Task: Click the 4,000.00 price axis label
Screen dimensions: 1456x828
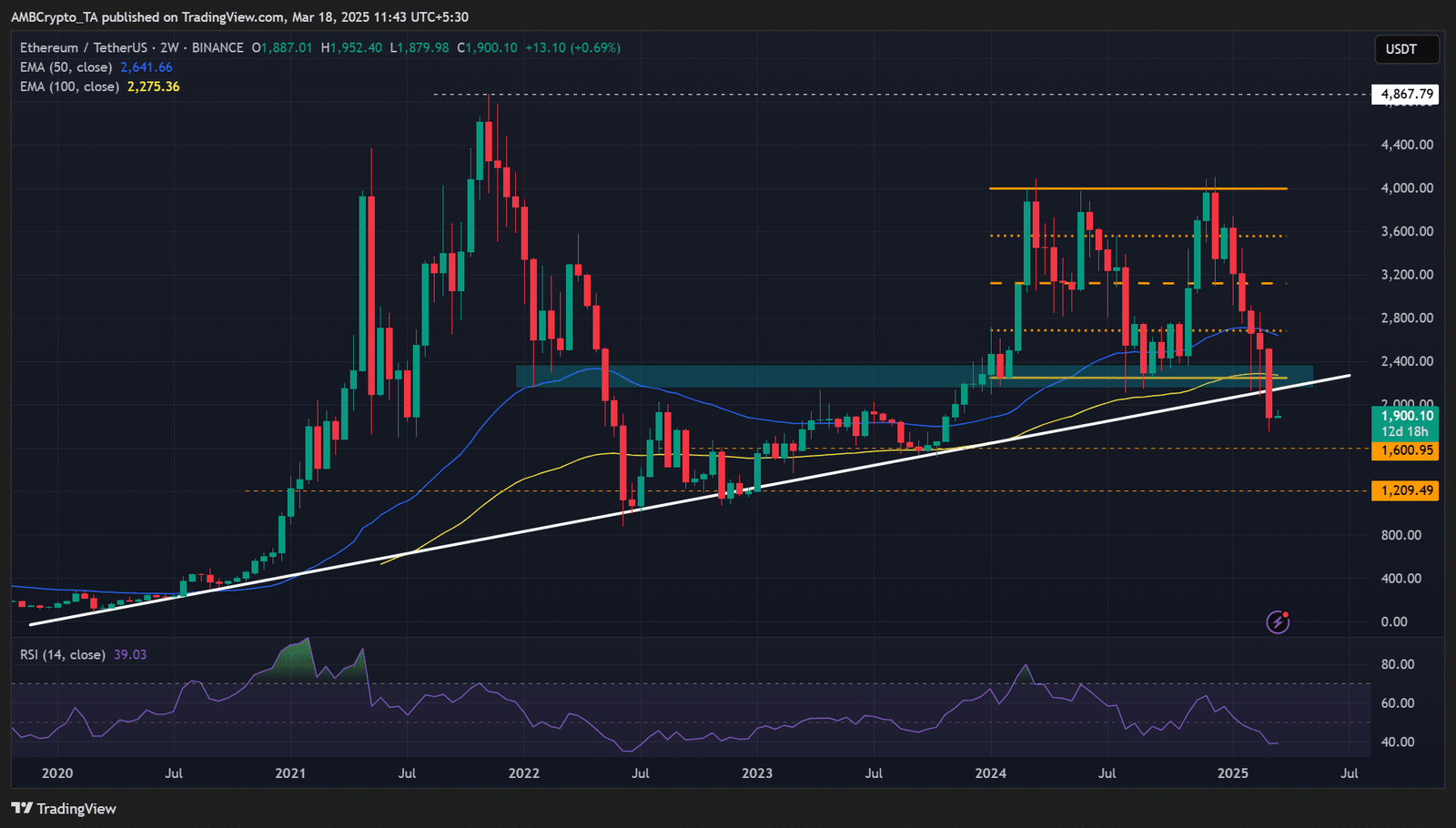Action: pyautogui.click(x=1406, y=188)
